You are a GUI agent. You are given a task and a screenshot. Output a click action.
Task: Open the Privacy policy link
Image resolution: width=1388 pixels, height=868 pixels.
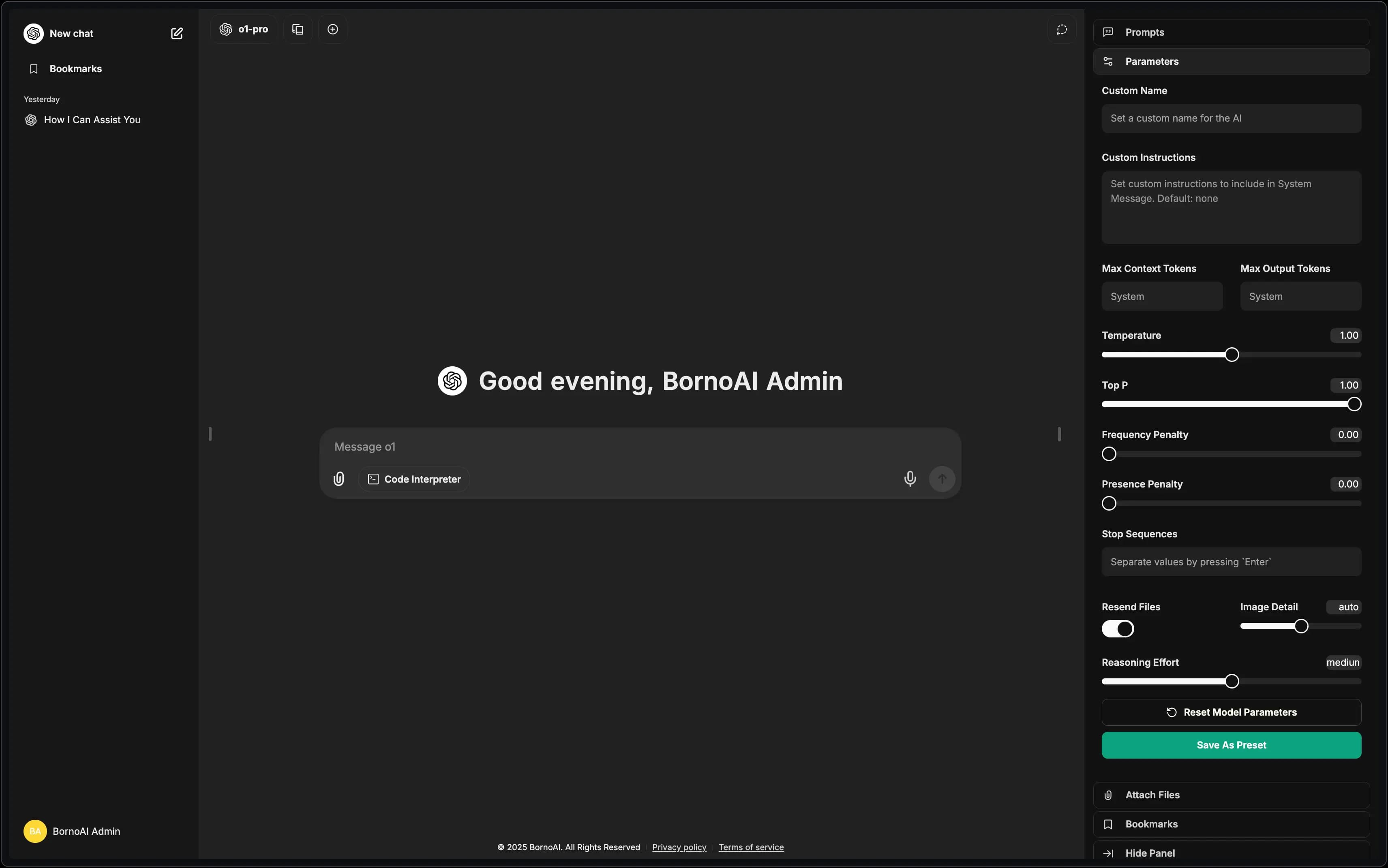click(679, 847)
